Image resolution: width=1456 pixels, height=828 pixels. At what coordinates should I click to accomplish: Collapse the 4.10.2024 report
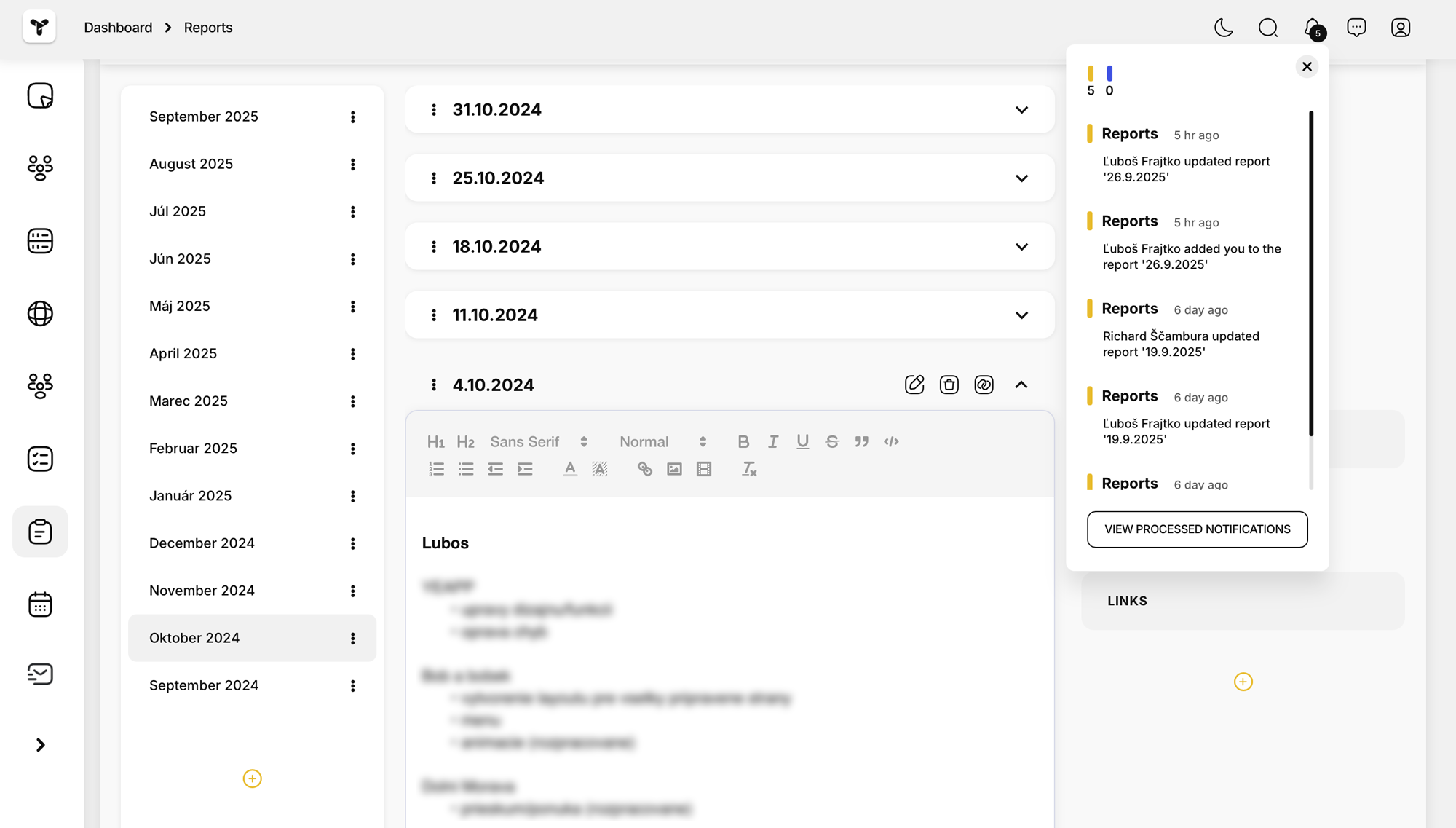1021,385
